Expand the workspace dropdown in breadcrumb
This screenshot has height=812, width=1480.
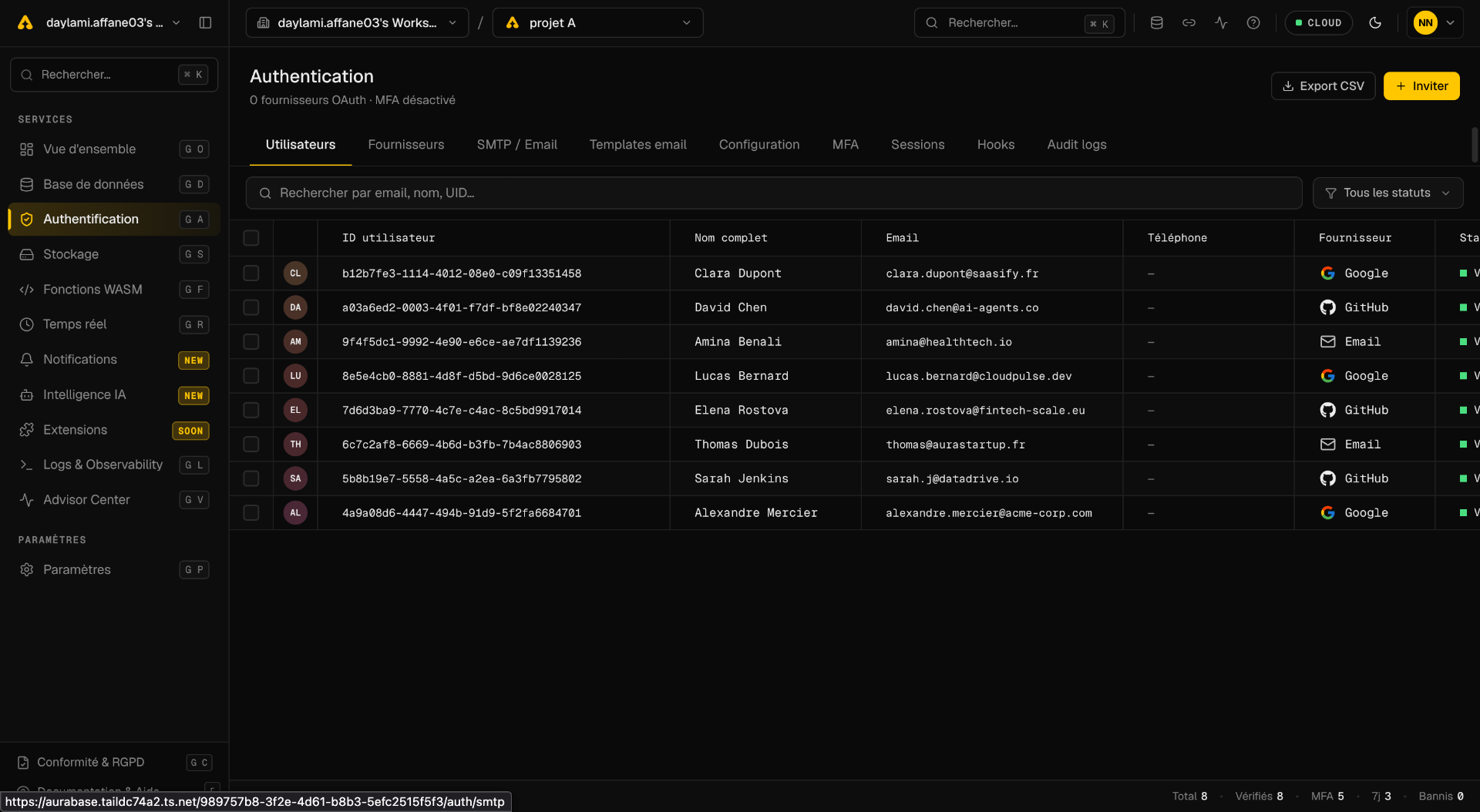tap(357, 22)
